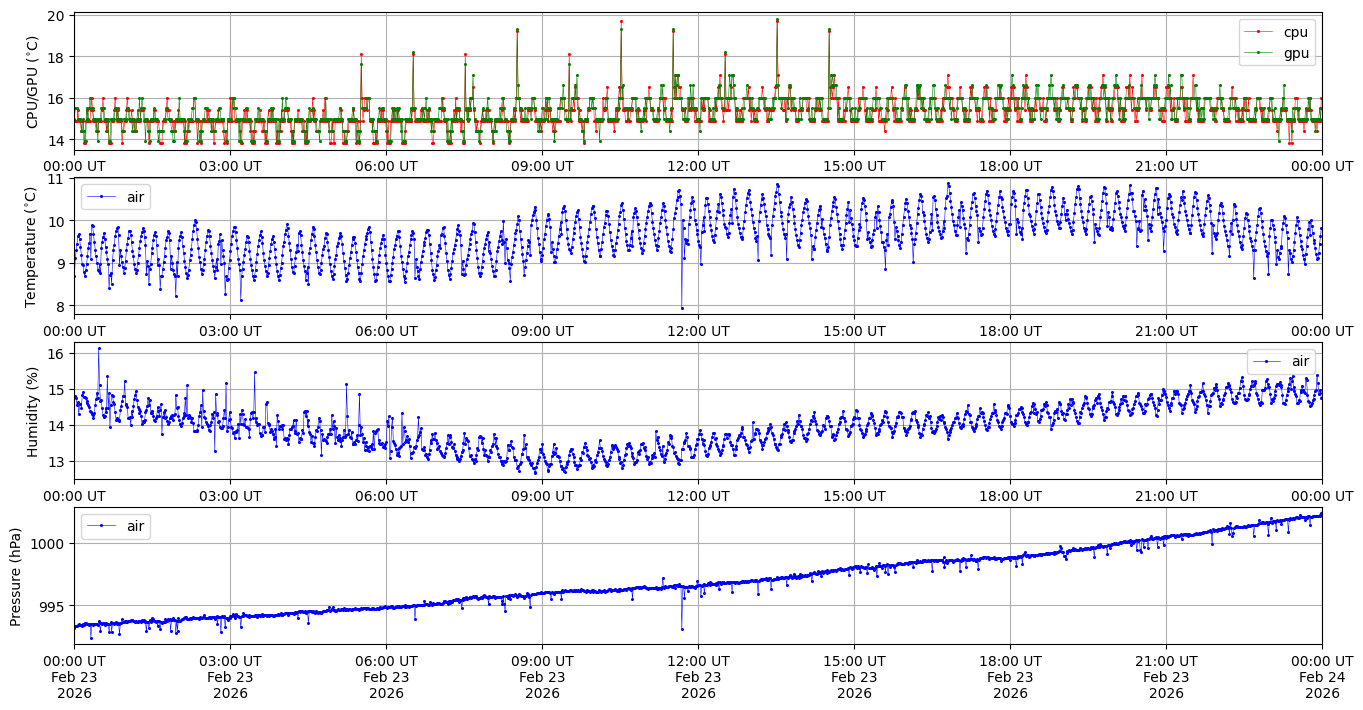The width and height of the screenshot is (1363, 710).
Task: Click the 12:00 UT Feb 23 bottom tick label
Action: click(698, 676)
